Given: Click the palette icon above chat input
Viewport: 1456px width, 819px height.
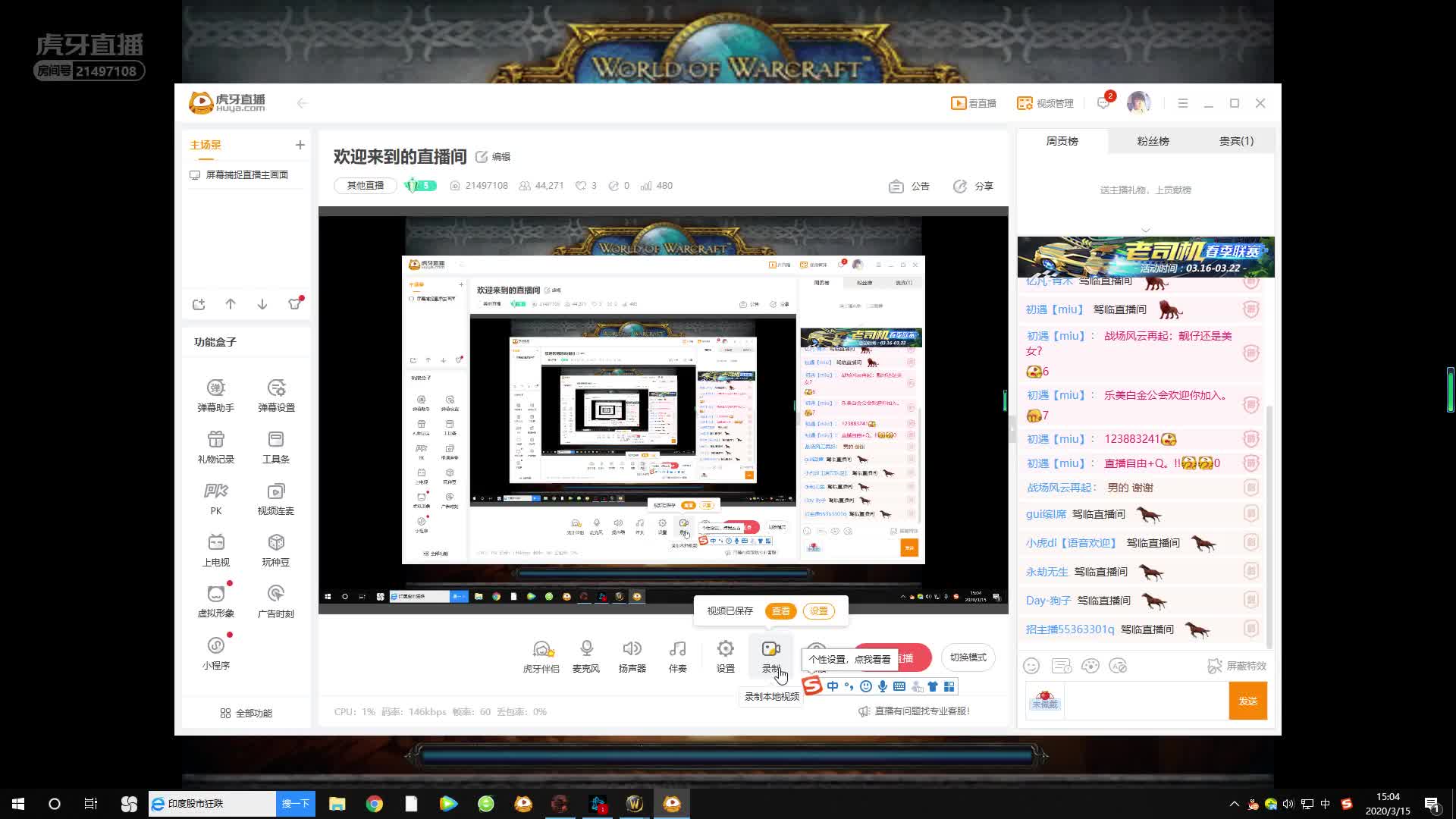Looking at the screenshot, I should pyautogui.click(x=1090, y=666).
